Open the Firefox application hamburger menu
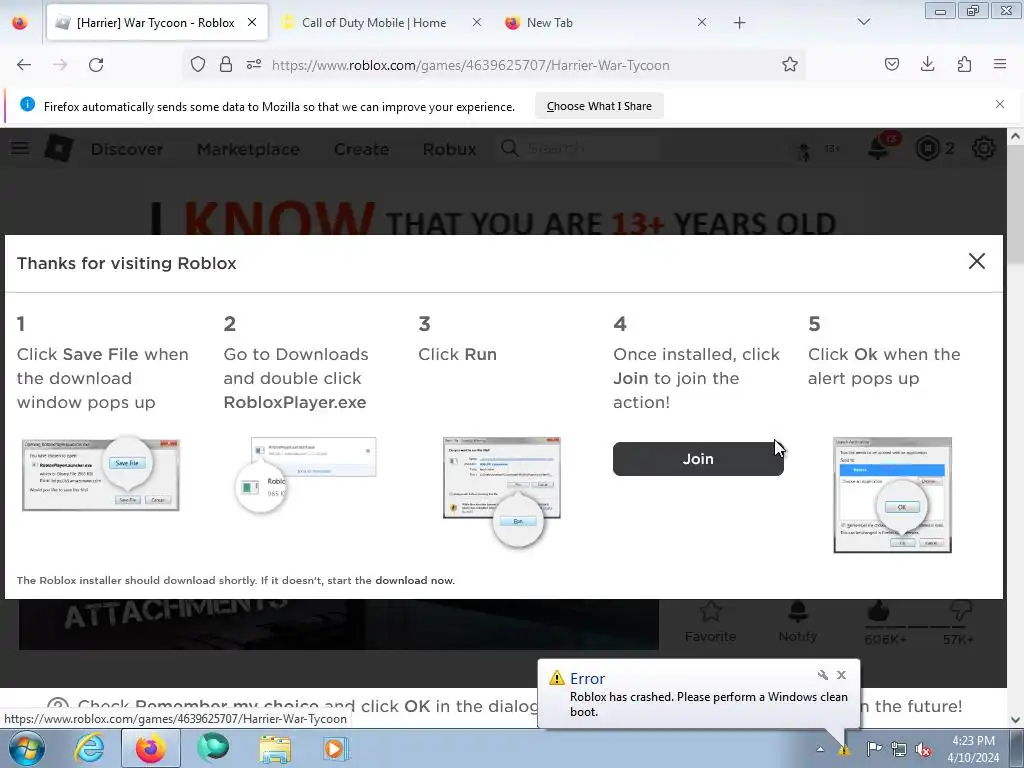Image resolution: width=1024 pixels, height=768 pixels. pyautogui.click(x=1000, y=65)
